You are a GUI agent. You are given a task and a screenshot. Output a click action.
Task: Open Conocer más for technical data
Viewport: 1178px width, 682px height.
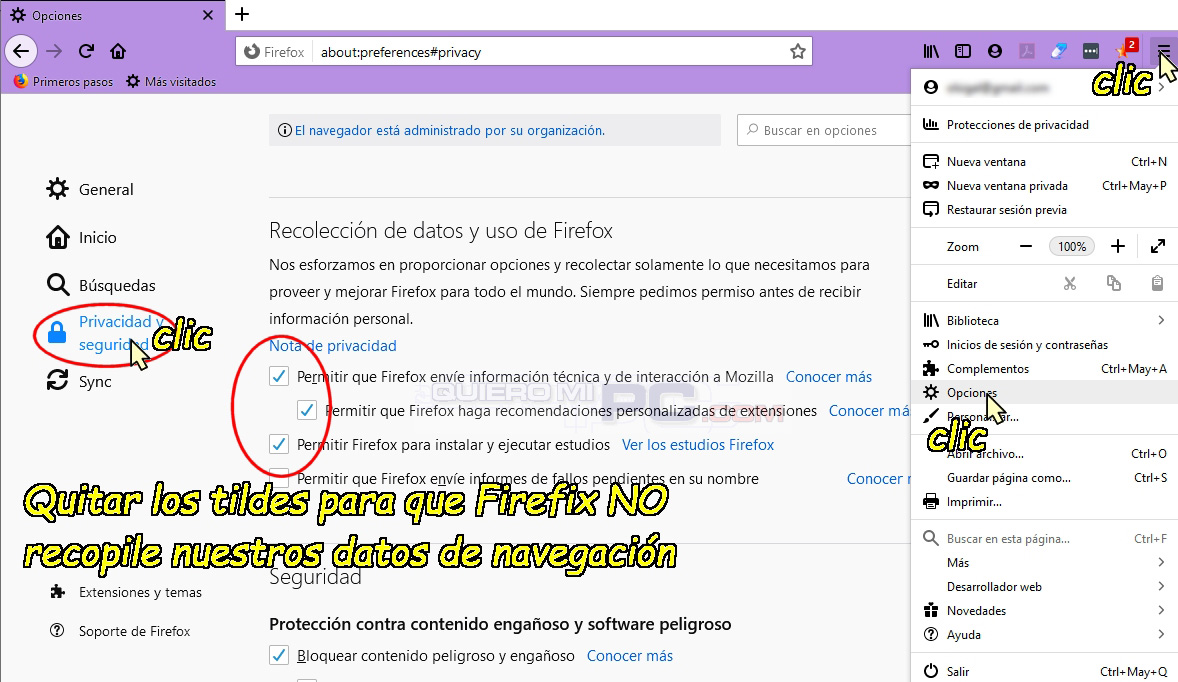[829, 376]
